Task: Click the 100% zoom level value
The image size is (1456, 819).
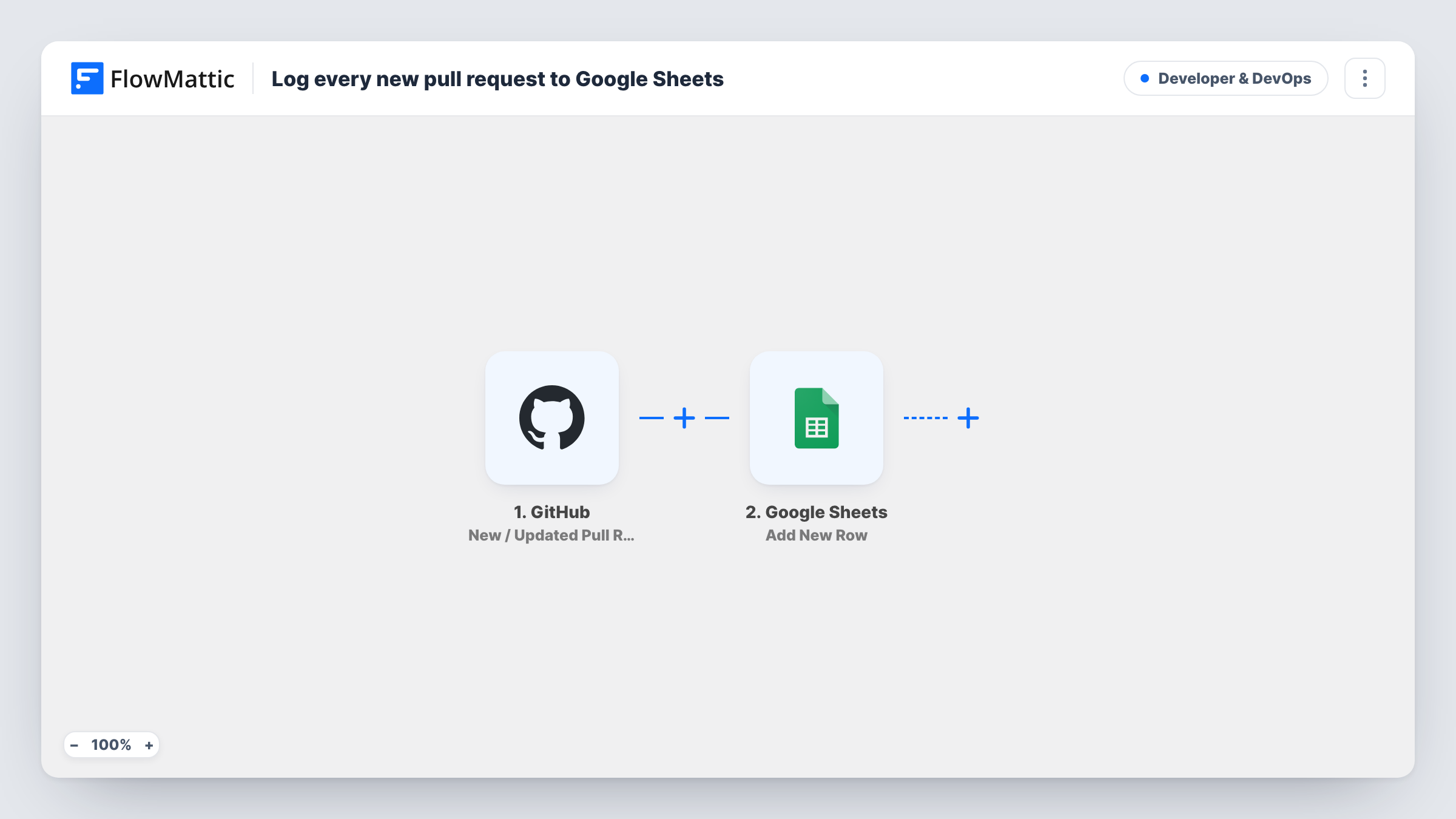Action: [111, 745]
